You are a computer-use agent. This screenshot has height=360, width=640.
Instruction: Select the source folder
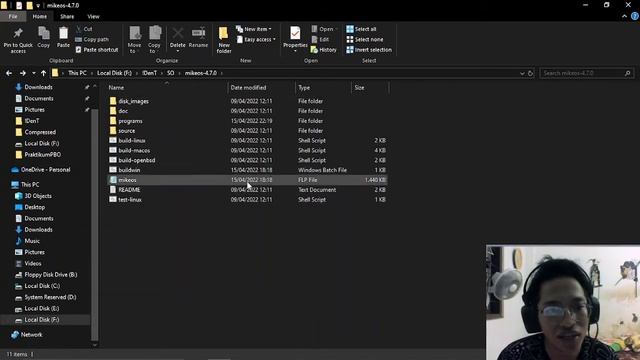coord(247,131)
